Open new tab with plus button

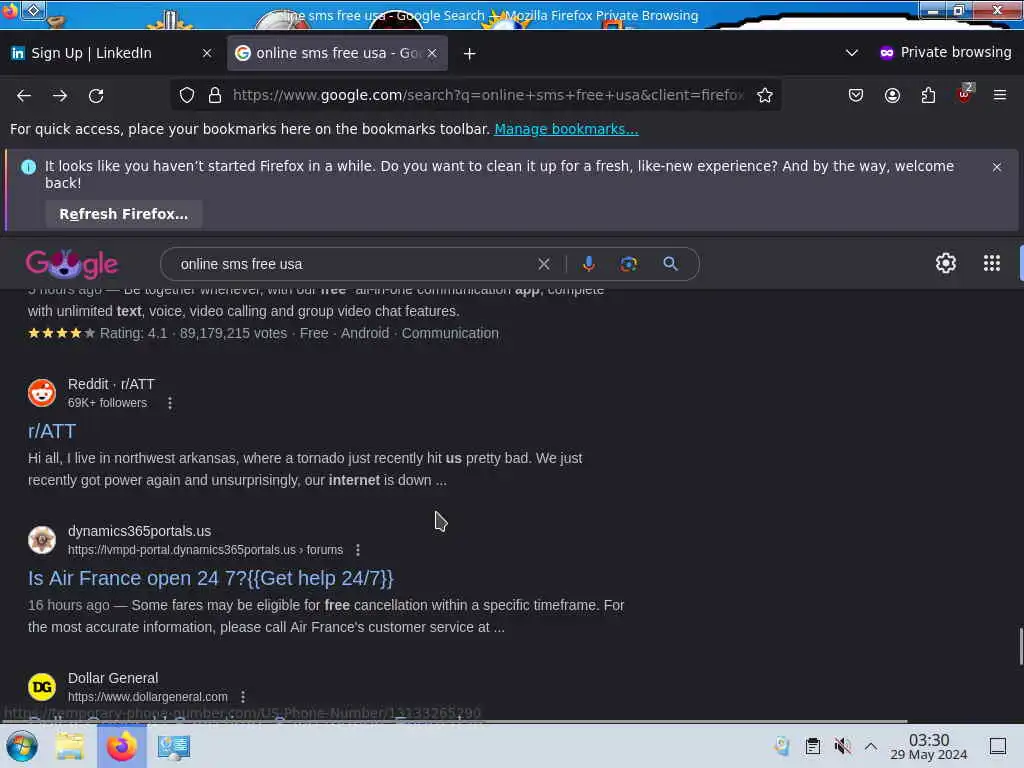469,54
